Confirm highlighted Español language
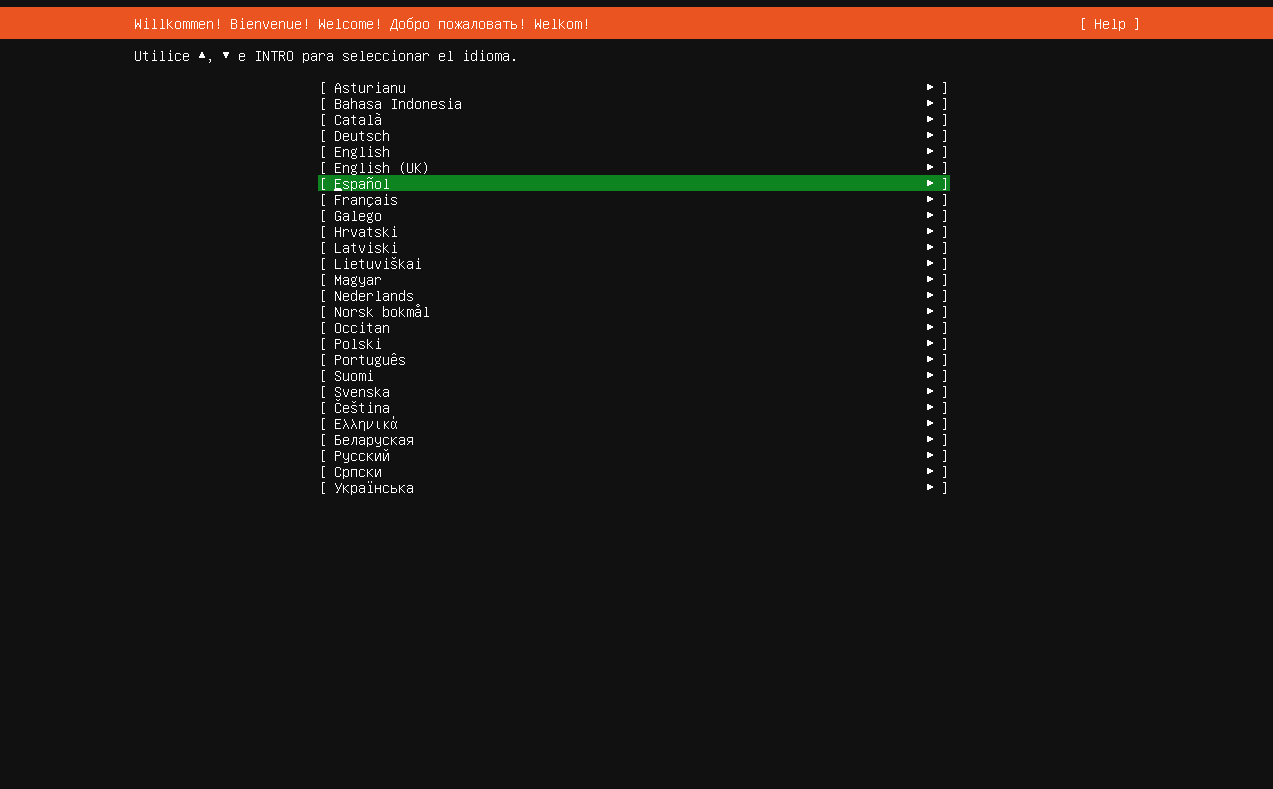This screenshot has height=789, width=1273. [634, 184]
